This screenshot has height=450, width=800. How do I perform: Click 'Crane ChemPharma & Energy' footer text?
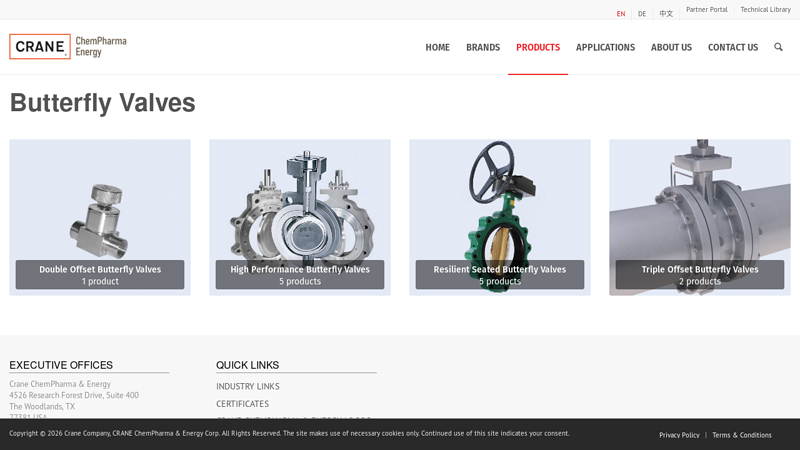pyautogui.click(x=60, y=384)
